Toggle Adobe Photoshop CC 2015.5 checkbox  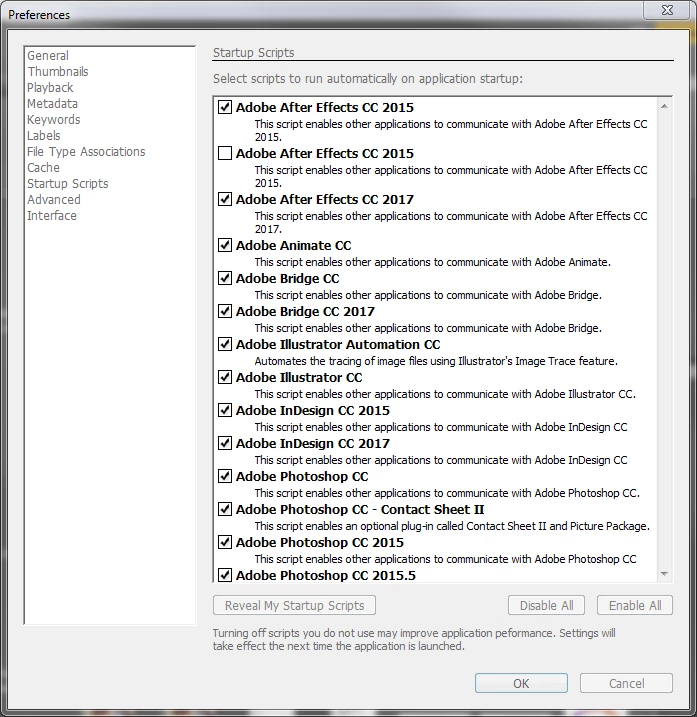click(x=225, y=575)
